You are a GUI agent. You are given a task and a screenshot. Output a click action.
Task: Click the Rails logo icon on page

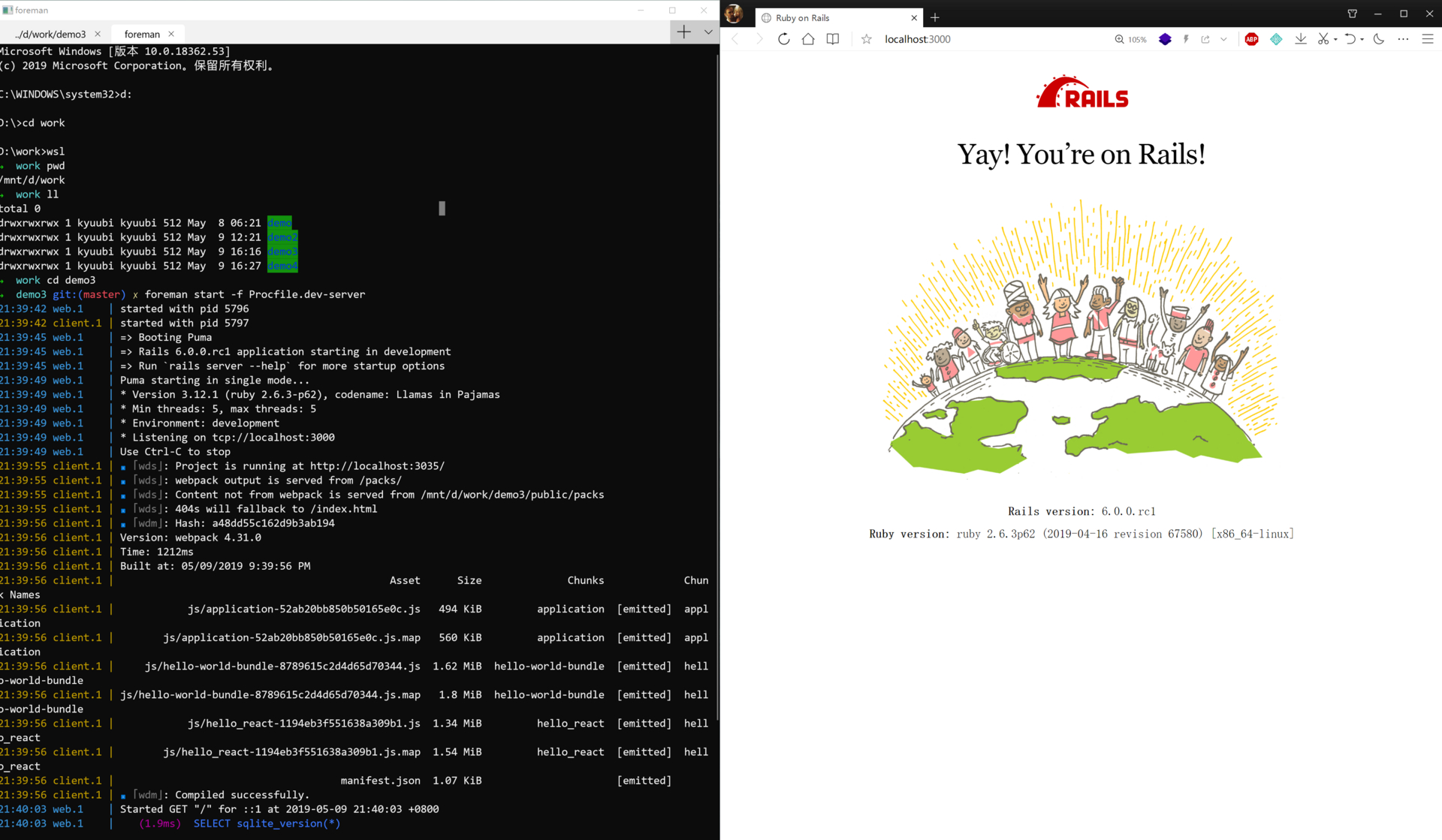click(x=1082, y=92)
